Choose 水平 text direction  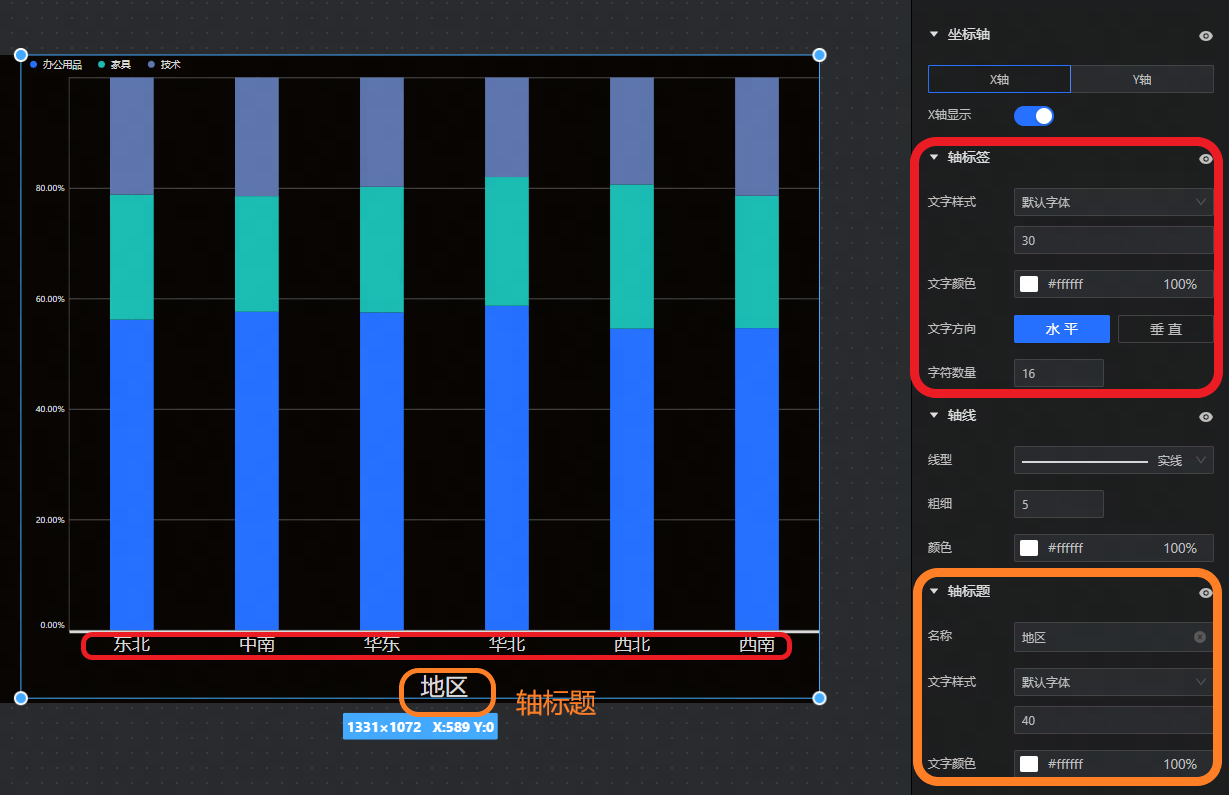click(1061, 329)
